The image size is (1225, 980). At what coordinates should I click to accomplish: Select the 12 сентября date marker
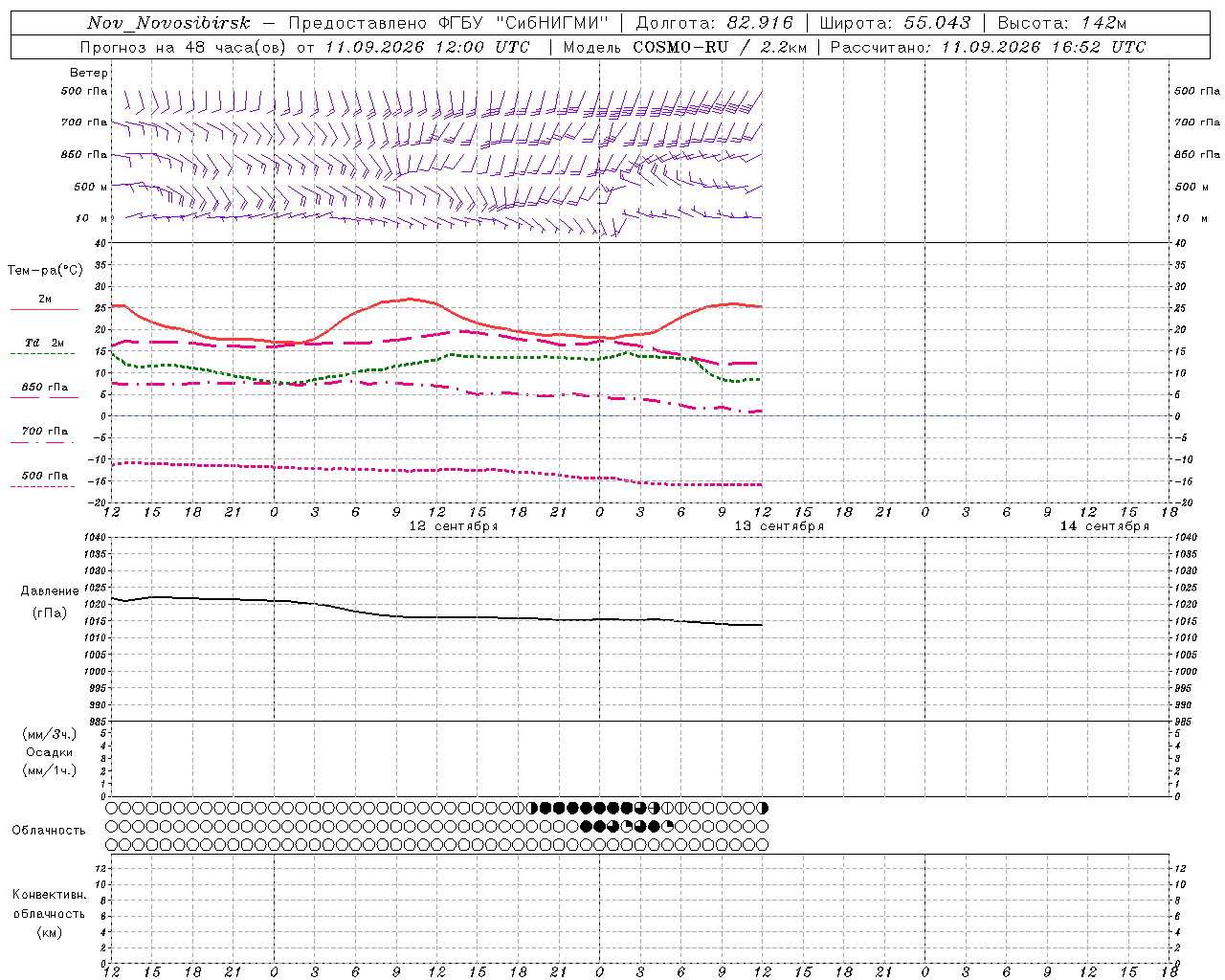(x=454, y=526)
